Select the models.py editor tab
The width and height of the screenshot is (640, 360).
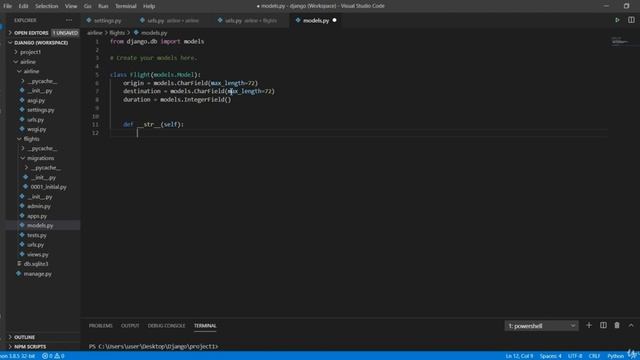[316, 20]
